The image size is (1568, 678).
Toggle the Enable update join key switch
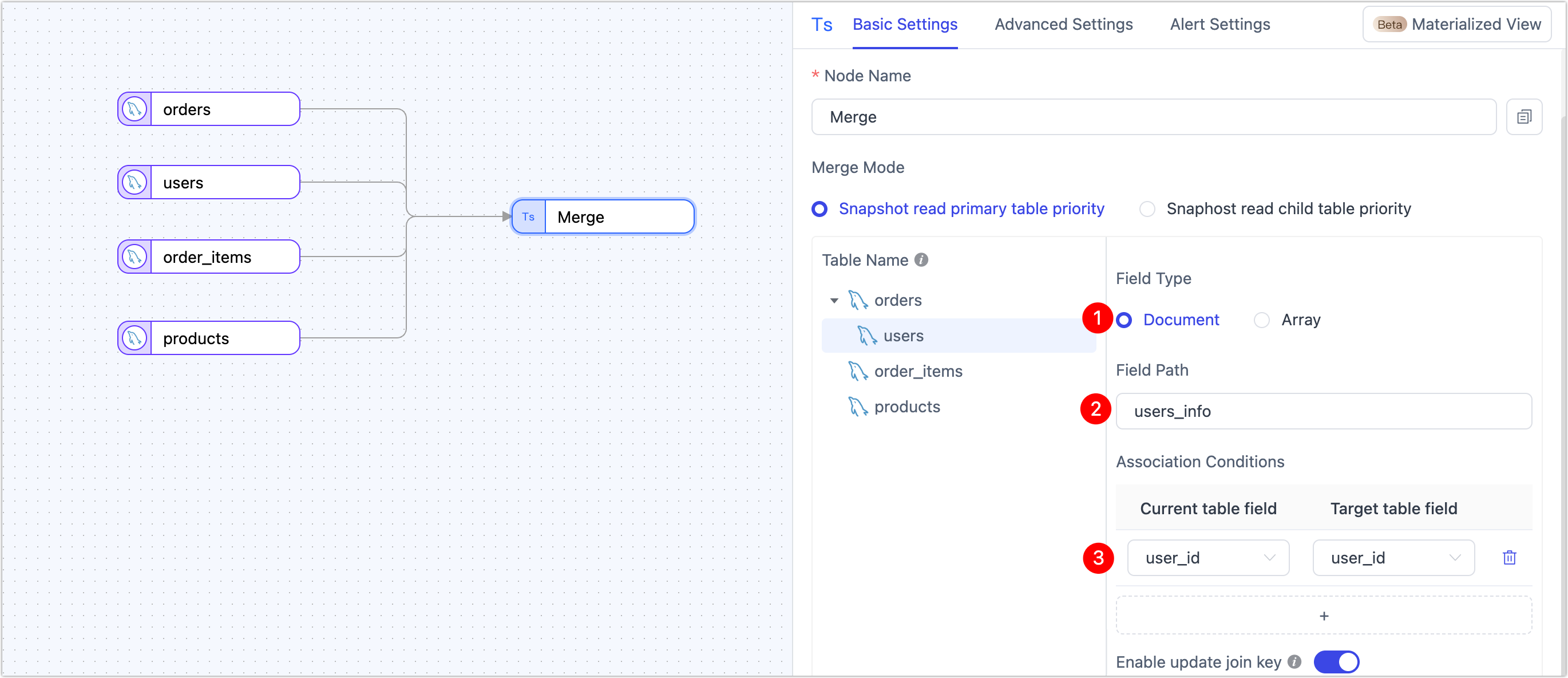pos(1336,661)
